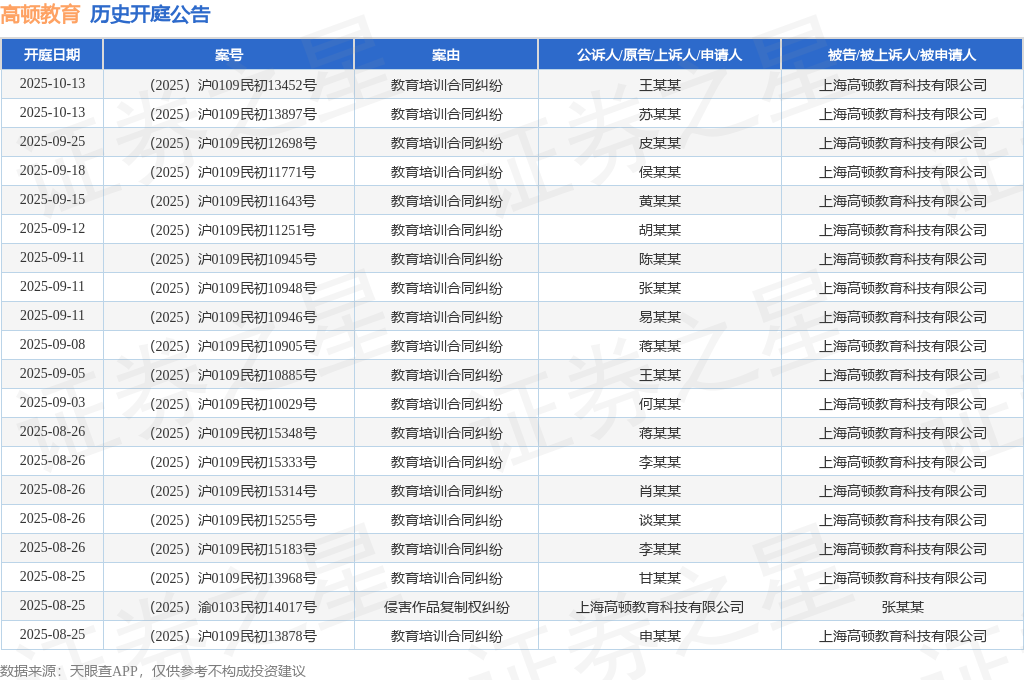The height and width of the screenshot is (680, 1024).
Task: Select case number 沪0109民初13452号
Action: 257,86
